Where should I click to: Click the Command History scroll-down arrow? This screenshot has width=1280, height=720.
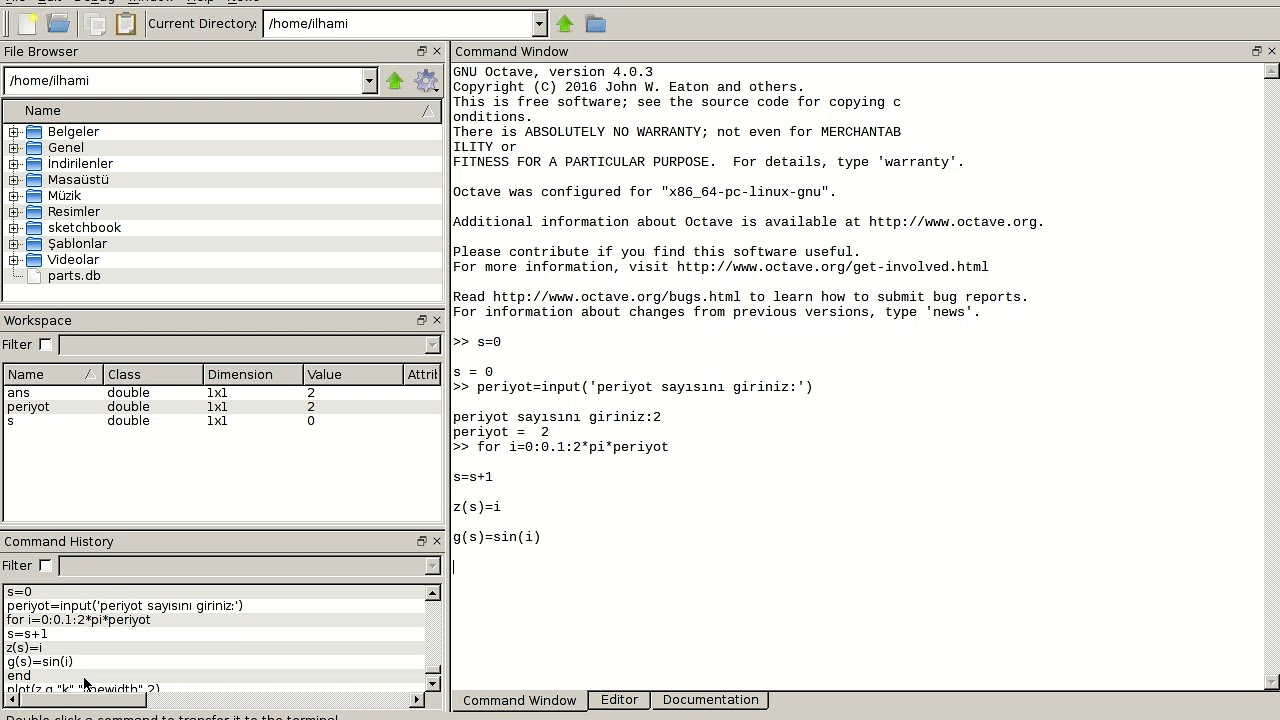tap(433, 683)
